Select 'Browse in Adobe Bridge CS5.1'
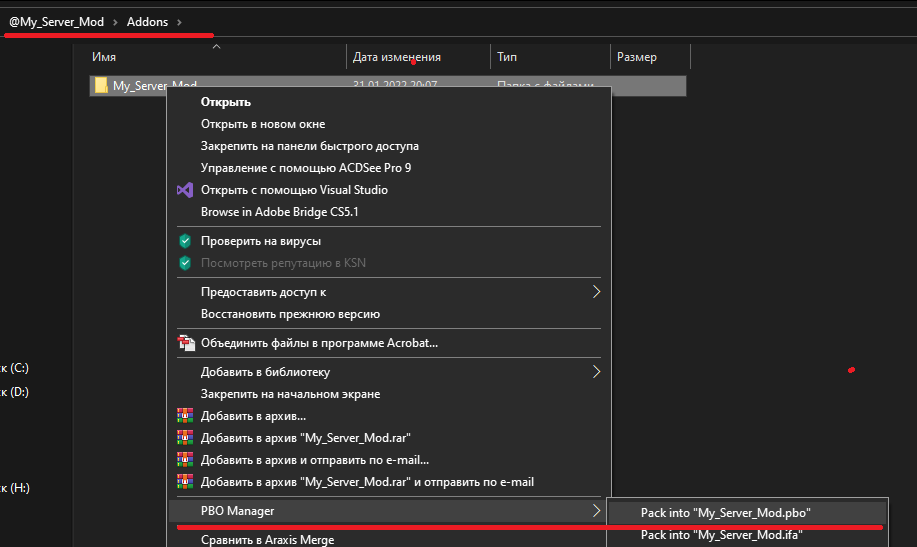Screen dimensions: 917x547 [280, 212]
